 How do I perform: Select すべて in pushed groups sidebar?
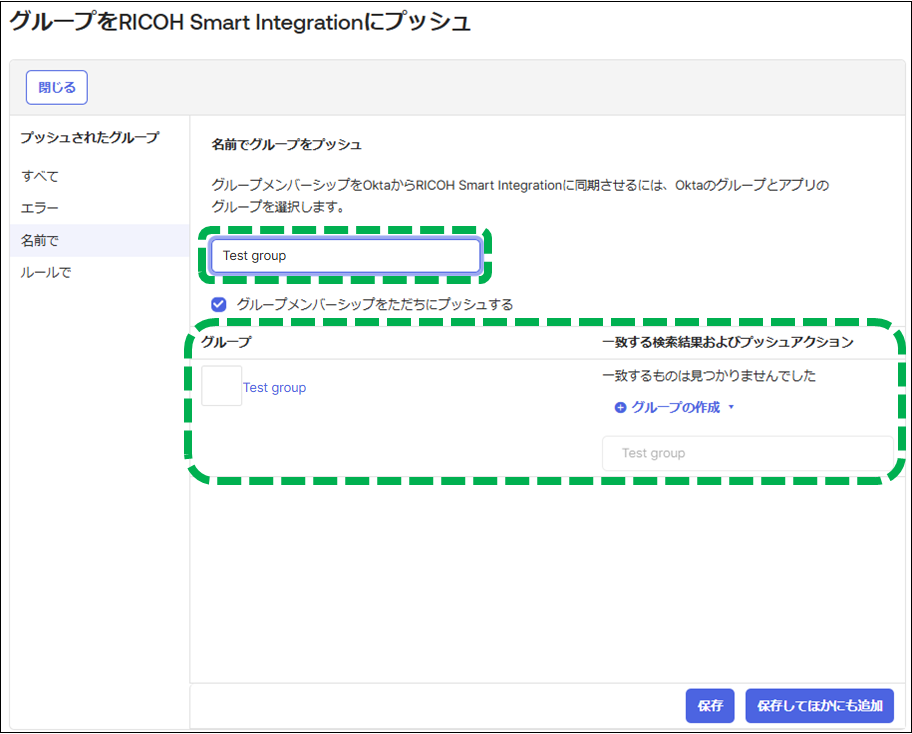tap(40, 176)
